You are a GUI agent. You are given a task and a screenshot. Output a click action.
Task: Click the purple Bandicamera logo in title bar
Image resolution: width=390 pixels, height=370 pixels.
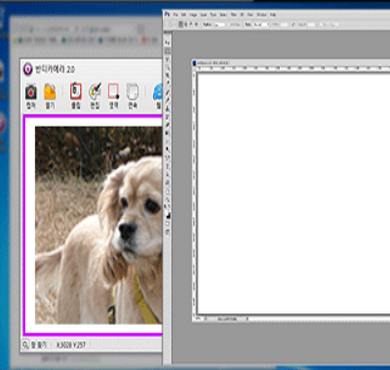pyautogui.click(x=28, y=69)
